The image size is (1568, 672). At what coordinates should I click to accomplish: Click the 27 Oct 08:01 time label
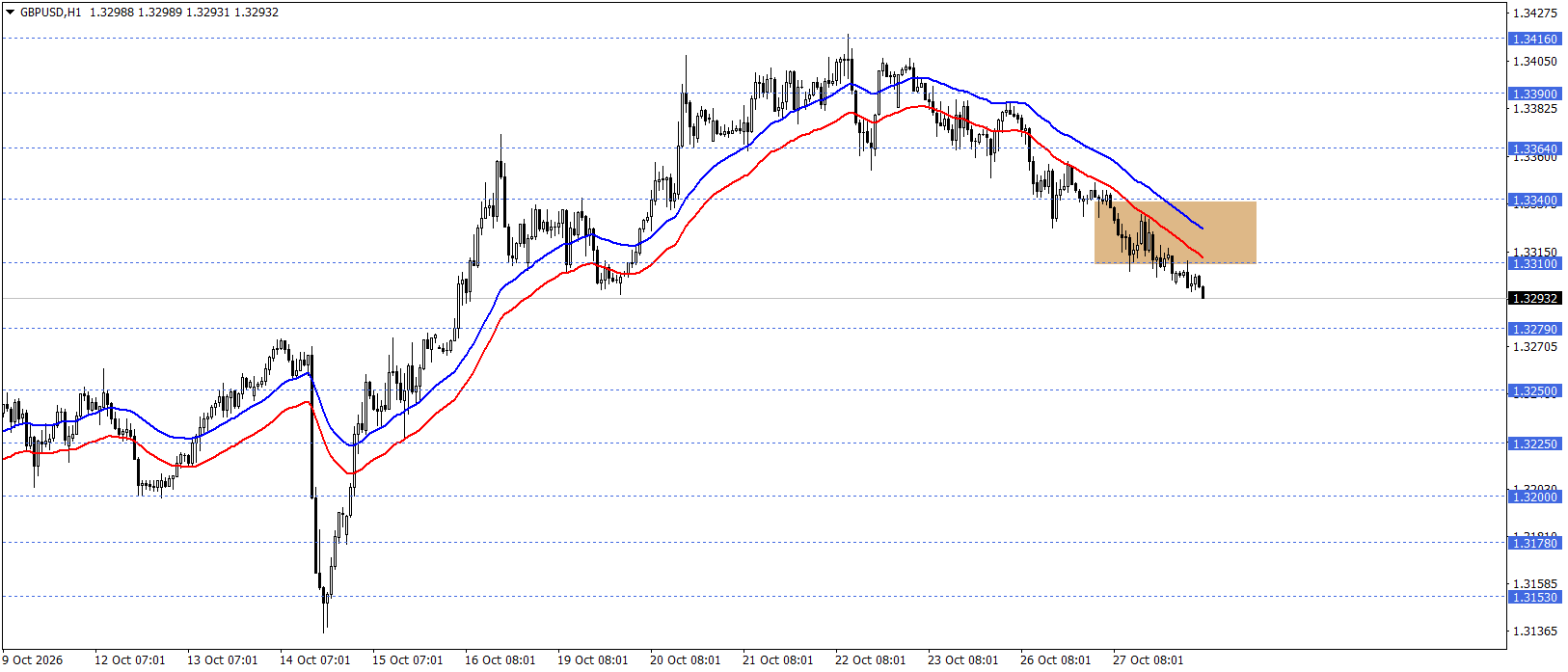coord(1149,660)
